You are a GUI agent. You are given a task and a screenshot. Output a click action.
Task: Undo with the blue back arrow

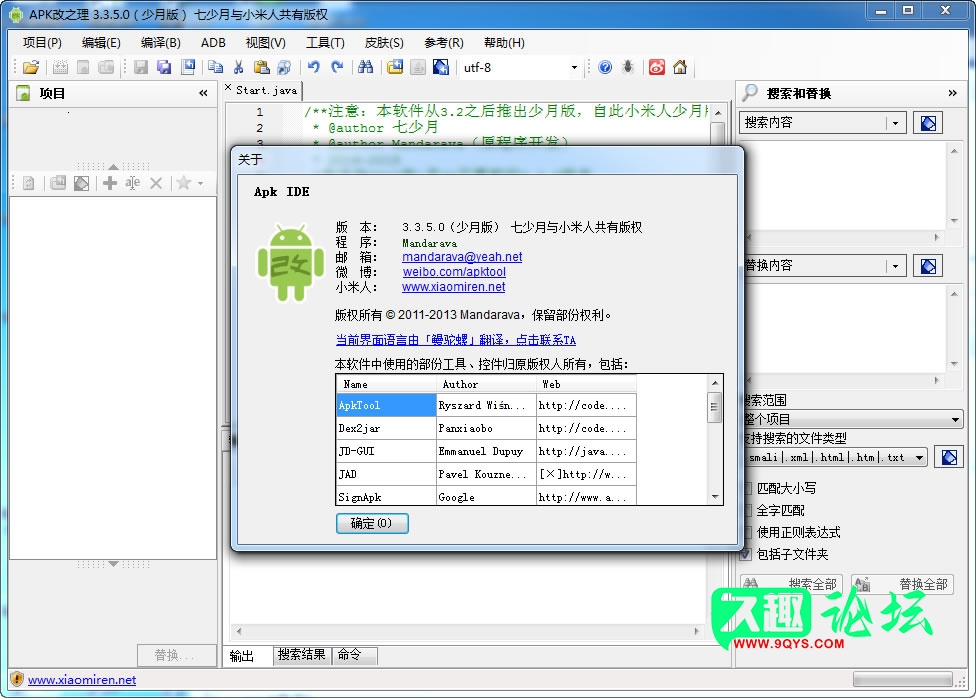click(314, 67)
